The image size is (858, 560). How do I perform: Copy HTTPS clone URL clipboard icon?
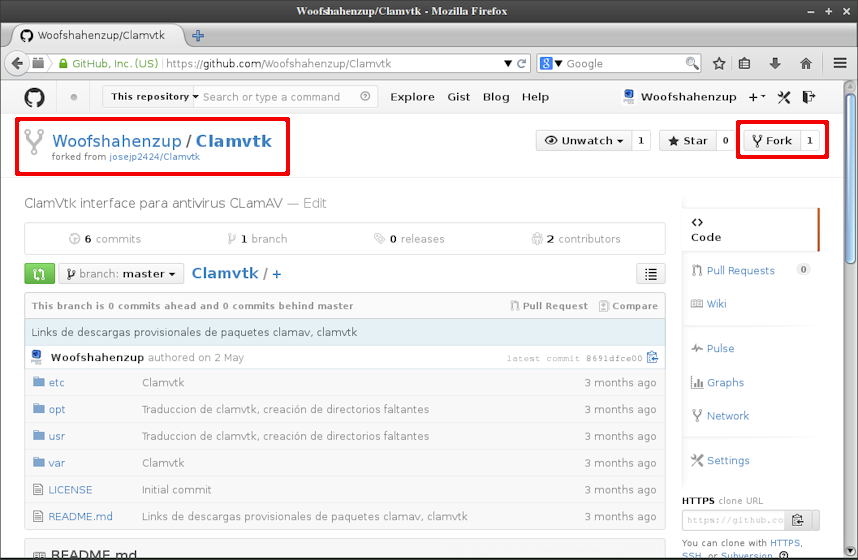pos(798,520)
